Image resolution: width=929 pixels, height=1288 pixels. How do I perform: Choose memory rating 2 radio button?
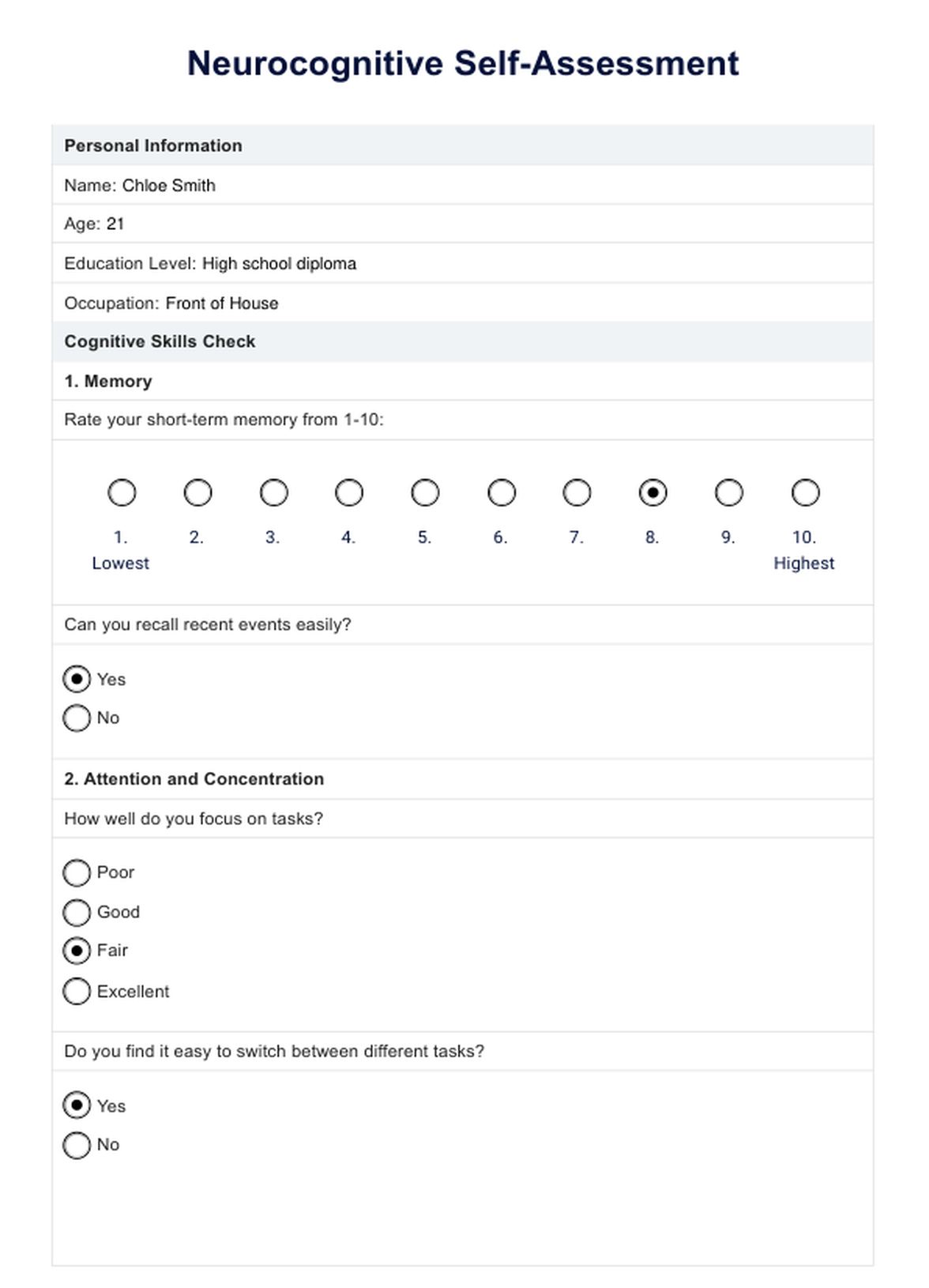(197, 493)
